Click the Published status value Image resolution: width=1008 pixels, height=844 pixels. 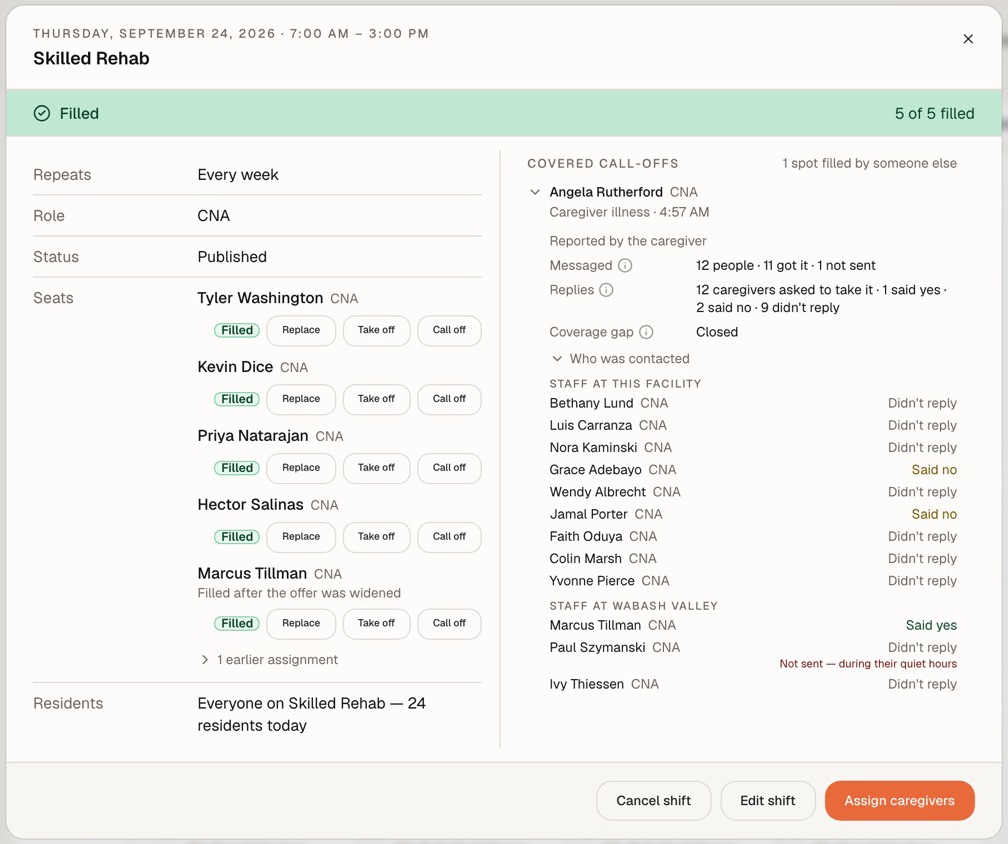click(x=232, y=257)
